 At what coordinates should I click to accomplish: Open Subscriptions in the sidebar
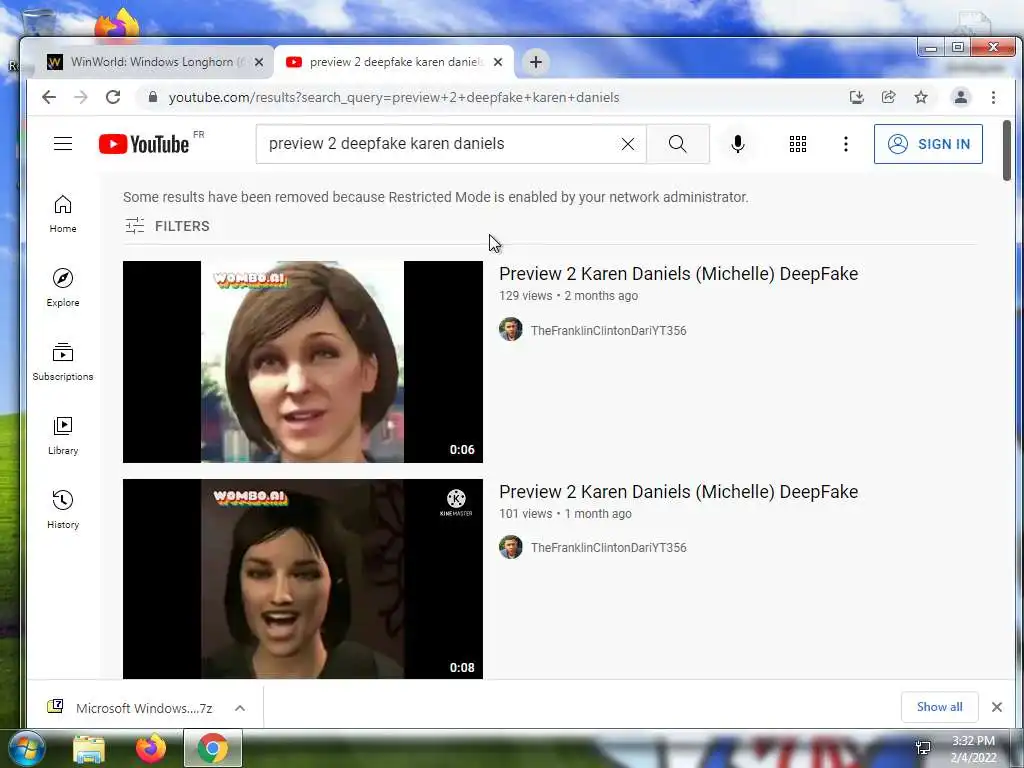(63, 362)
